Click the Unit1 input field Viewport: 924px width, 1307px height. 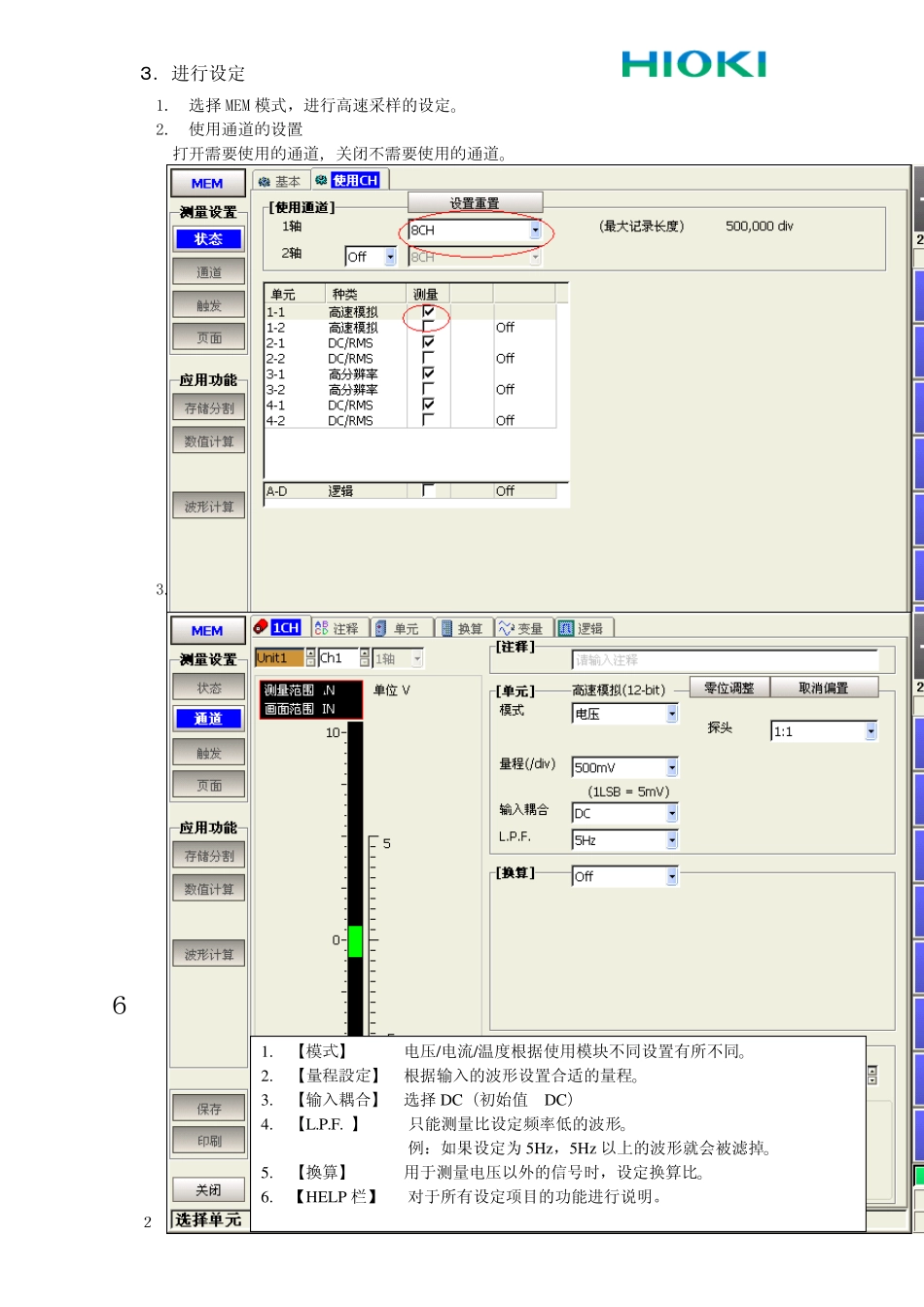280,658
